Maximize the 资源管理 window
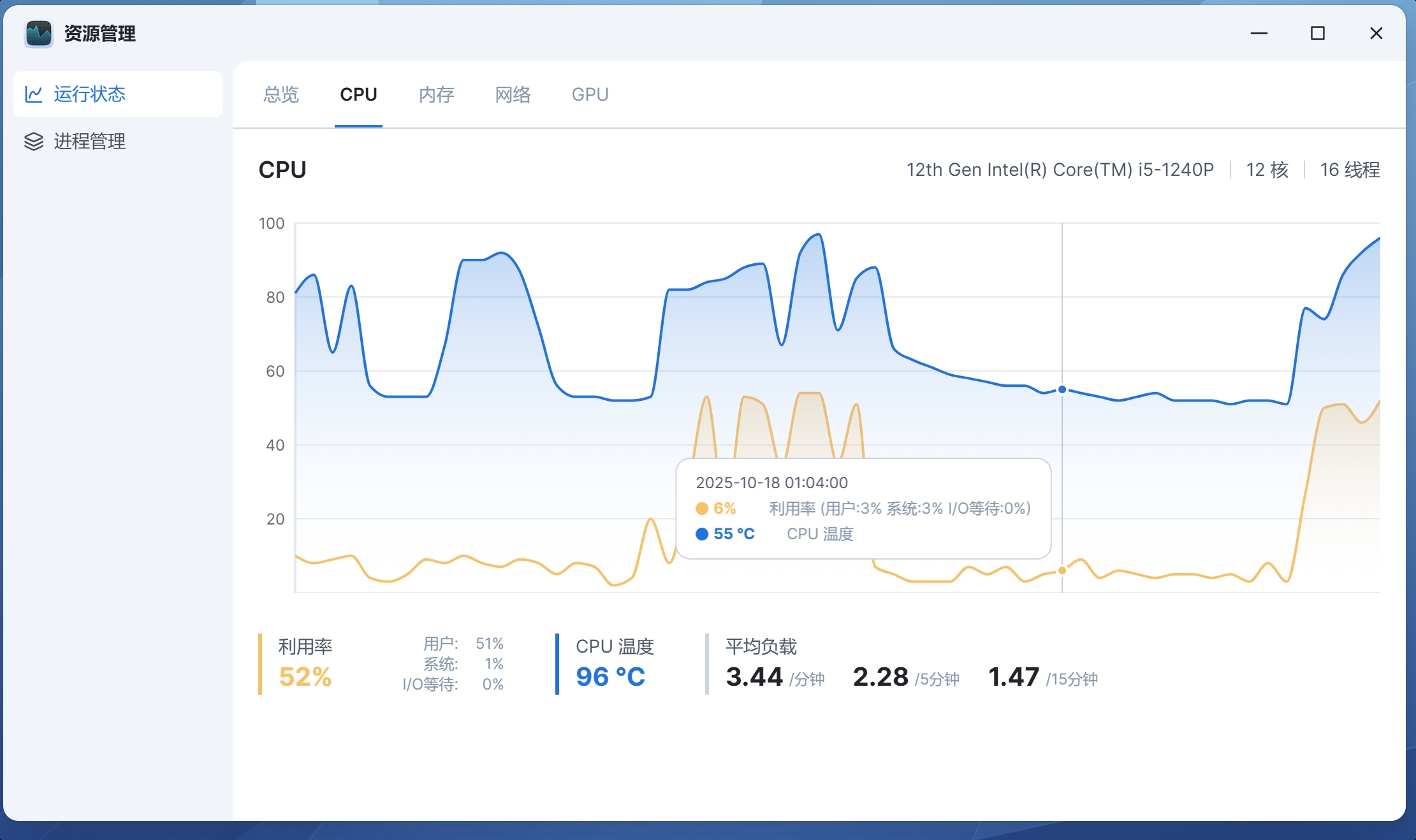Screen dimensions: 1416x840 coord(1317,33)
